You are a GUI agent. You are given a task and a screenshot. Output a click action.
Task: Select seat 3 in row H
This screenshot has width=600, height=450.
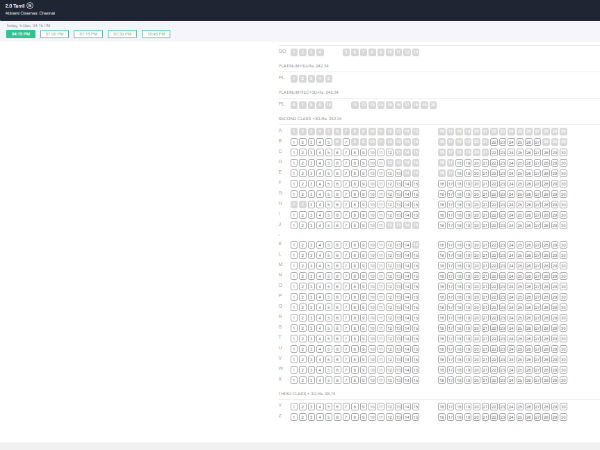311,205
